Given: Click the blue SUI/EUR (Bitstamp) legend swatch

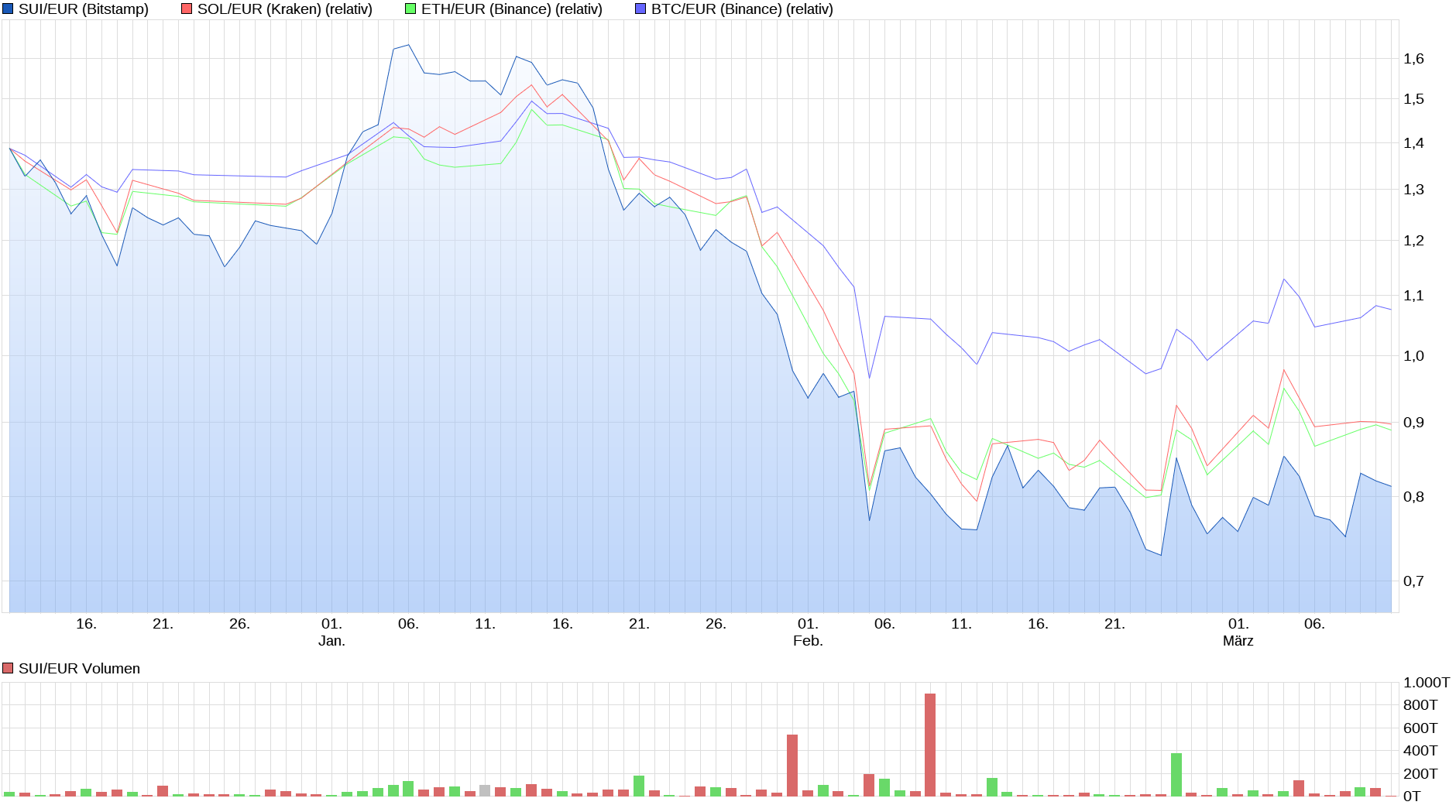Looking at the screenshot, I should tap(9, 9).
